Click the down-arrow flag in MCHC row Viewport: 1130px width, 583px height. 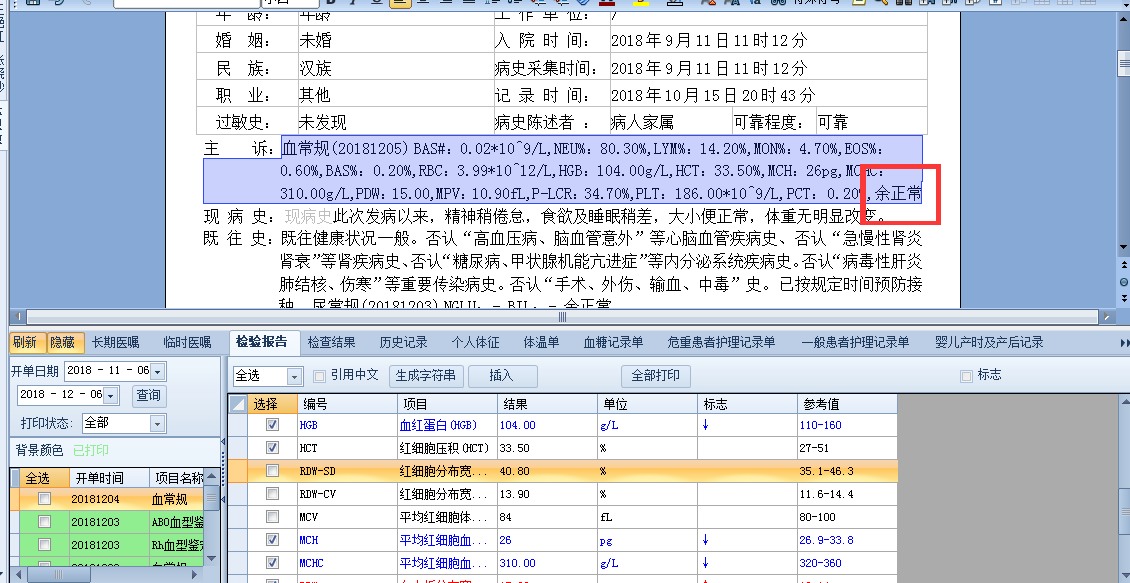705,563
